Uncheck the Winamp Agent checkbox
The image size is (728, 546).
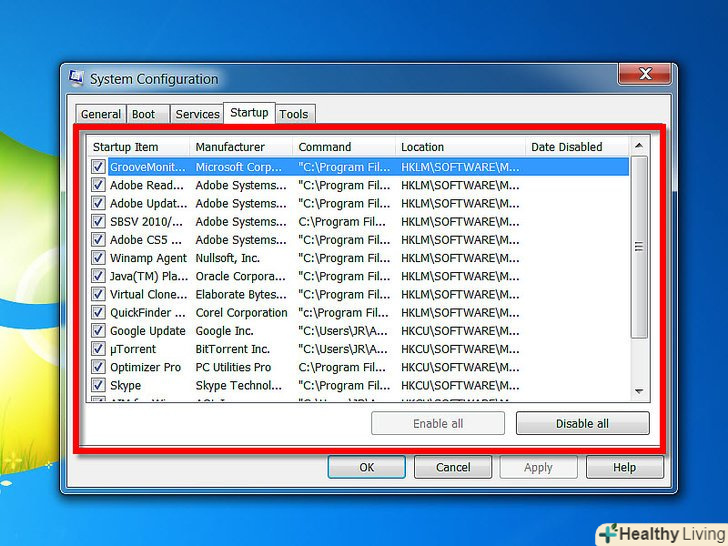[x=98, y=258]
